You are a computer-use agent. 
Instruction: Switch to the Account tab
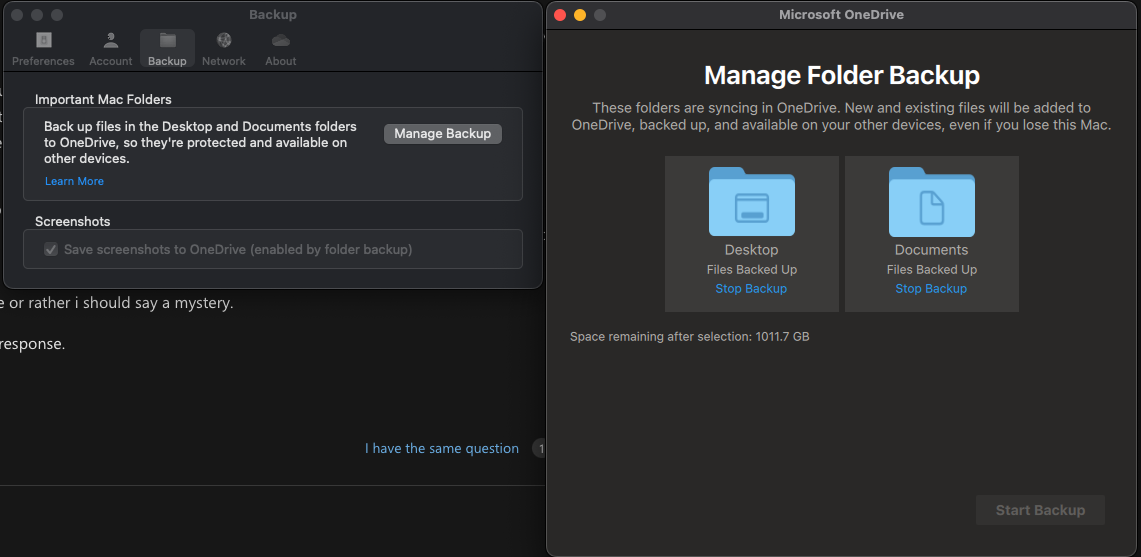pos(111,50)
